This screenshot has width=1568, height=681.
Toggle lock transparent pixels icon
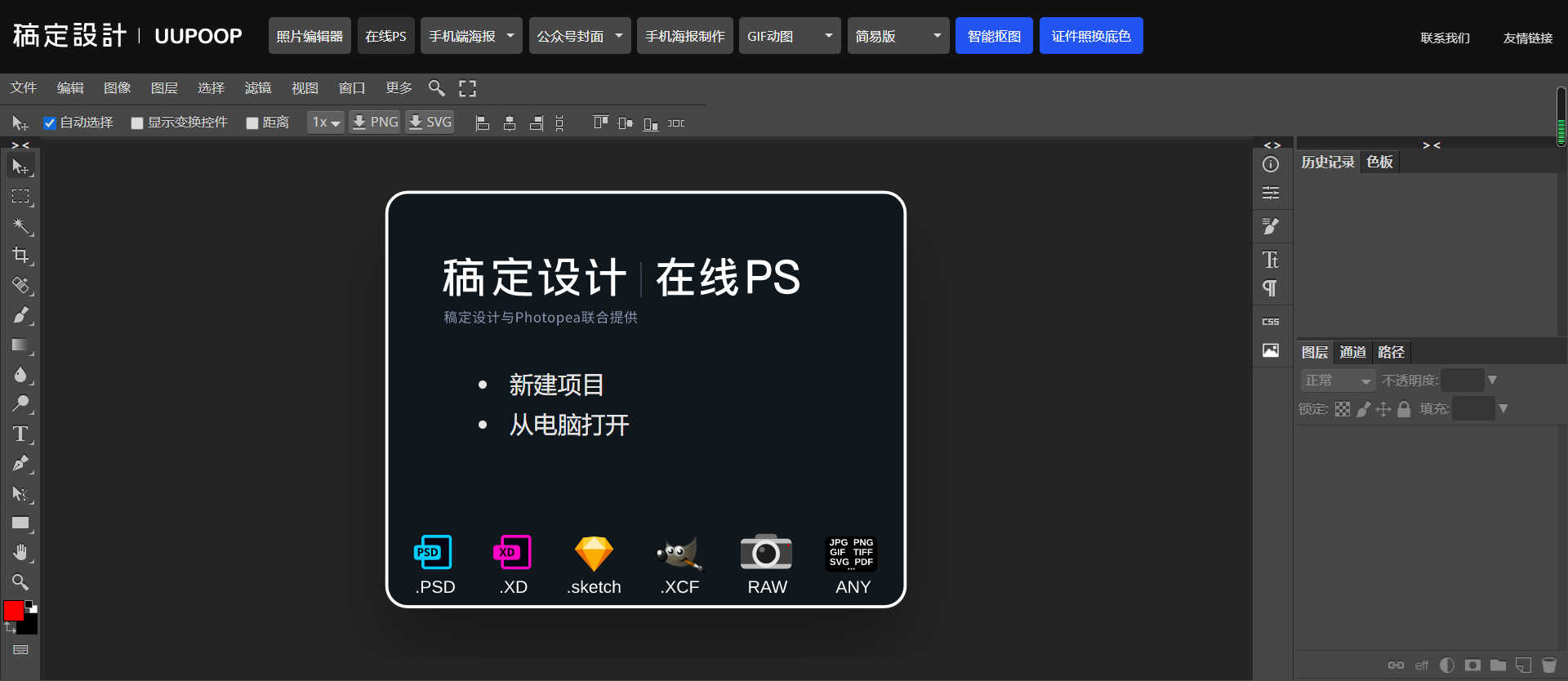pyautogui.click(x=1343, y=409)
